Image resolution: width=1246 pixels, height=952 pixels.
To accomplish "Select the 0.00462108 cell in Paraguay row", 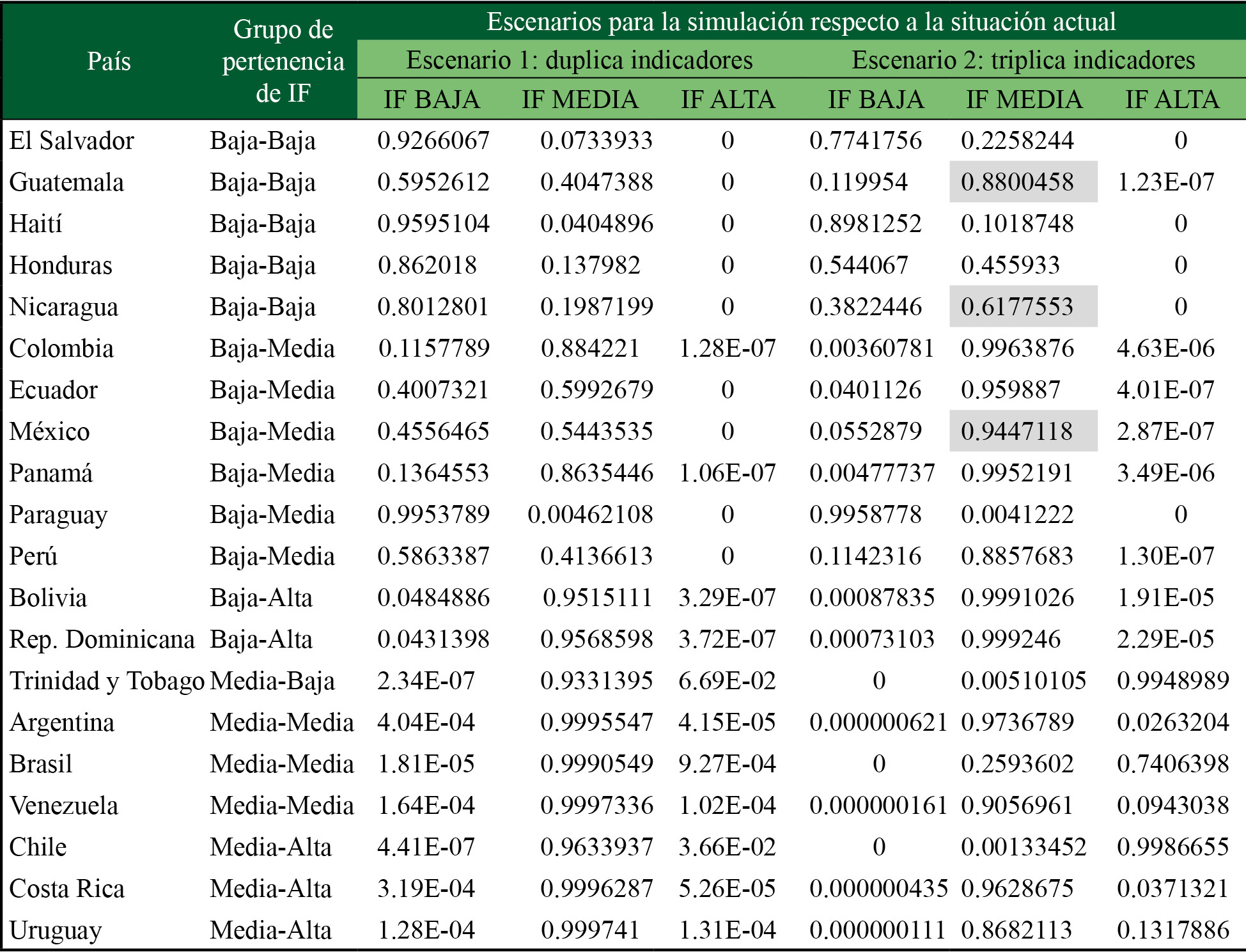I will pyautogui.click(x=590, y=515).
